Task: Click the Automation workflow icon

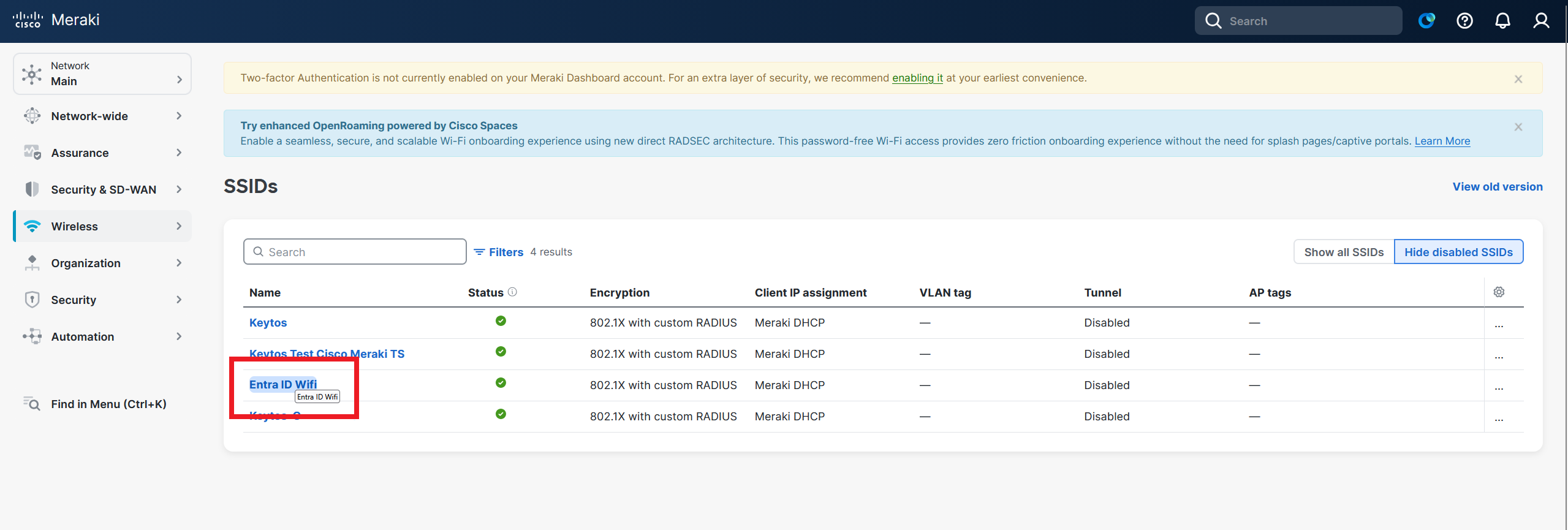Action: [32, 336]
